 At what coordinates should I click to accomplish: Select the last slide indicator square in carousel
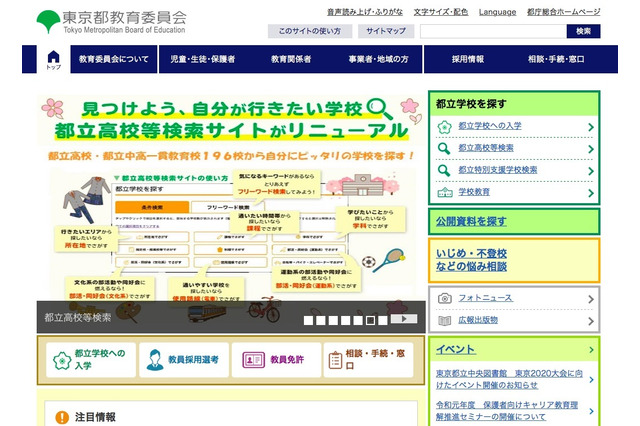pos(384,320)
